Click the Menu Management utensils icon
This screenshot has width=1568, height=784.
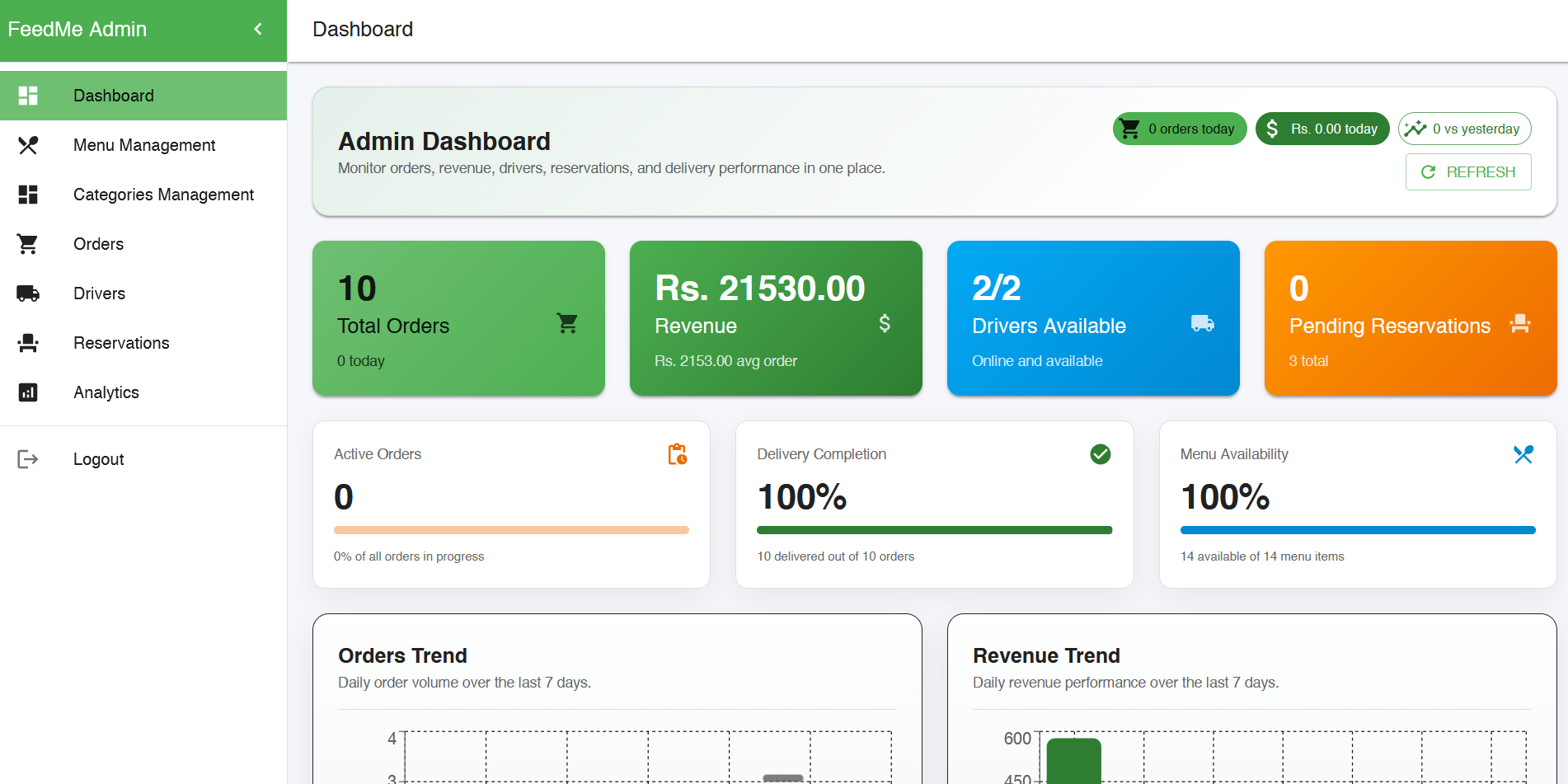click(x=28, y=145)
